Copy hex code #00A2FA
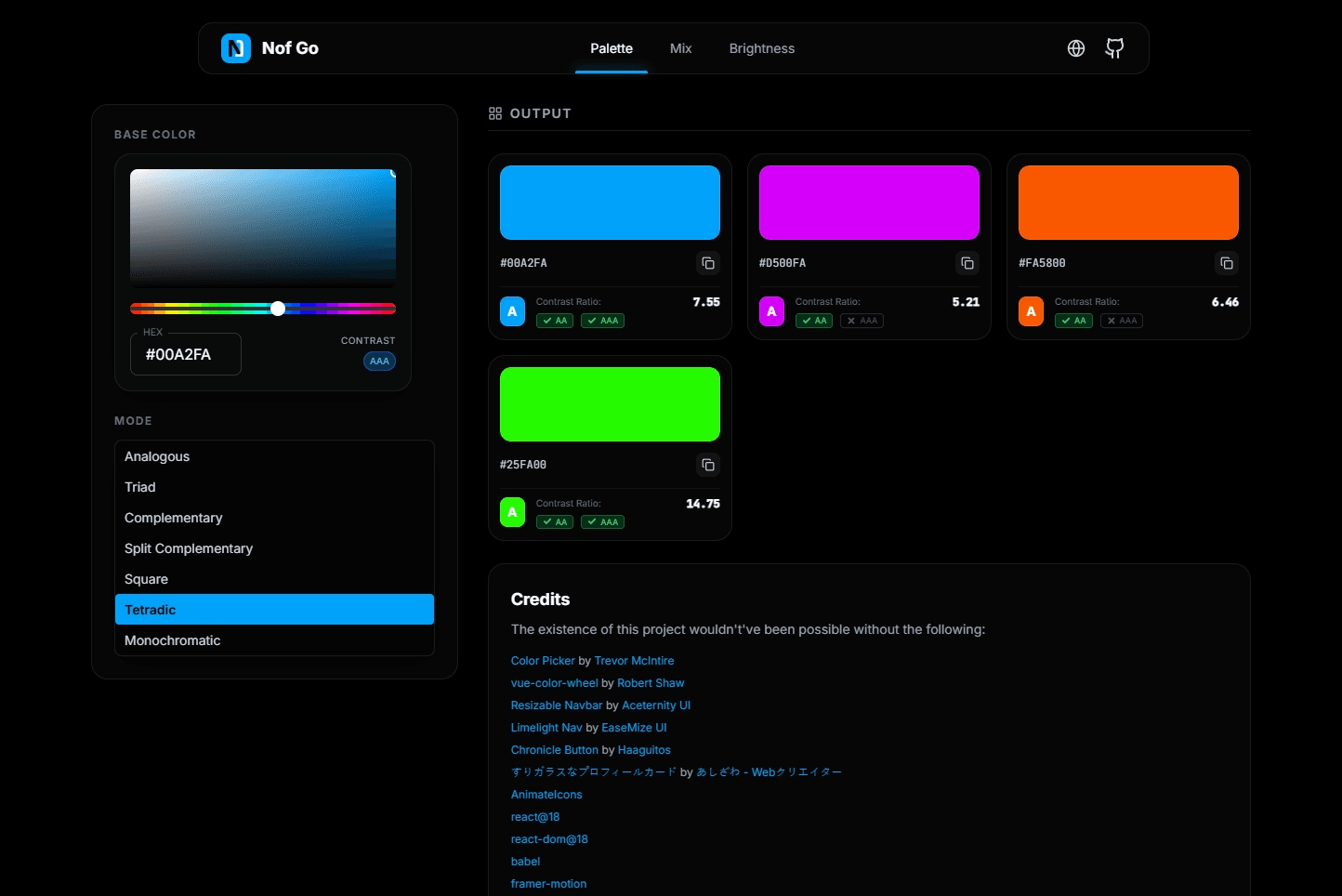Image resolution: width=1342 pixels, height=896 pixels. pyautogui.click(x=708, y=263)
